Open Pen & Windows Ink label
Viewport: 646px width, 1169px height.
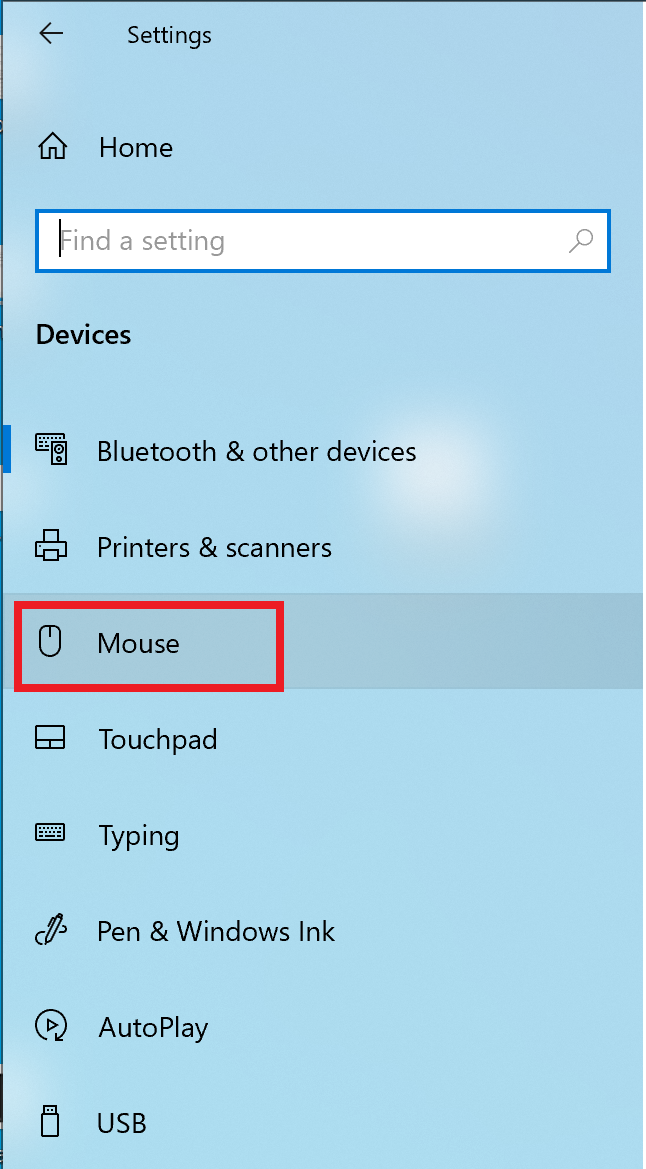pyautogui.click(x=215, y=931)
